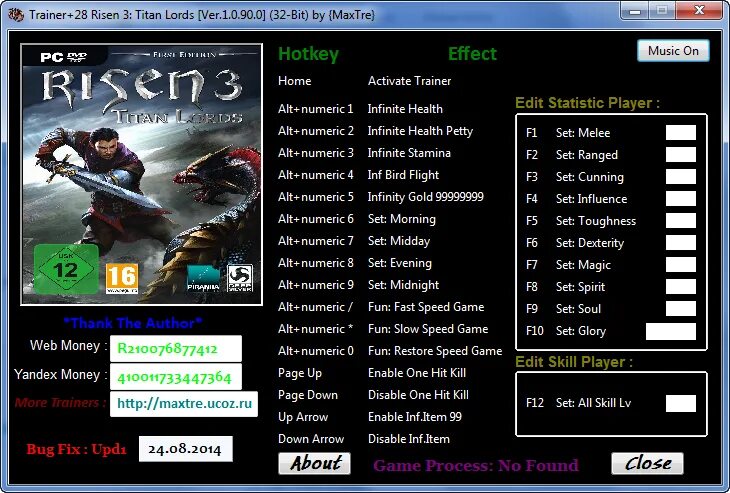Click the Close button at bottom
Viewport: 730px width, 493px height.
pyautogui.click(x=647, y=463)
